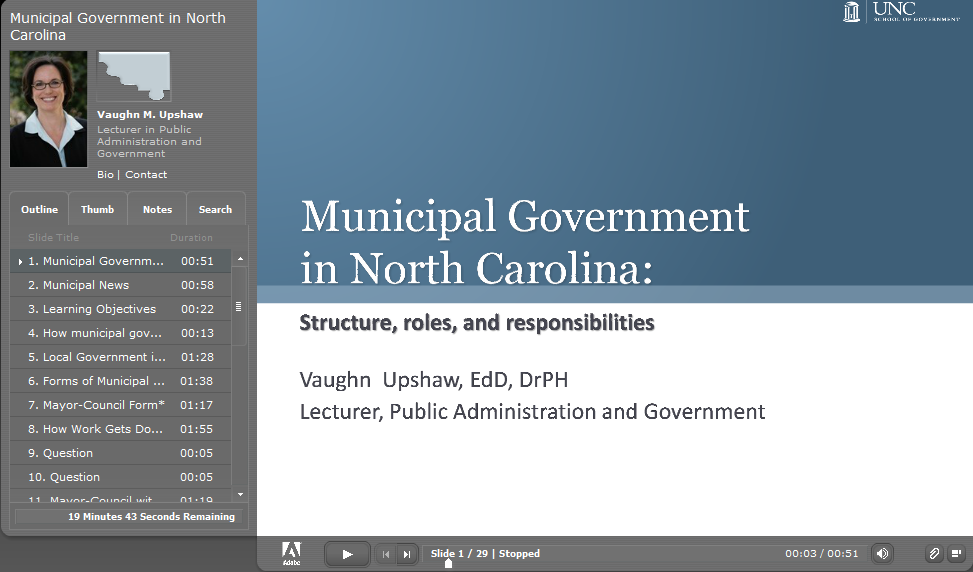
Task: Toggle the sidebar layout icon
Action: click(x=956, y=553)
